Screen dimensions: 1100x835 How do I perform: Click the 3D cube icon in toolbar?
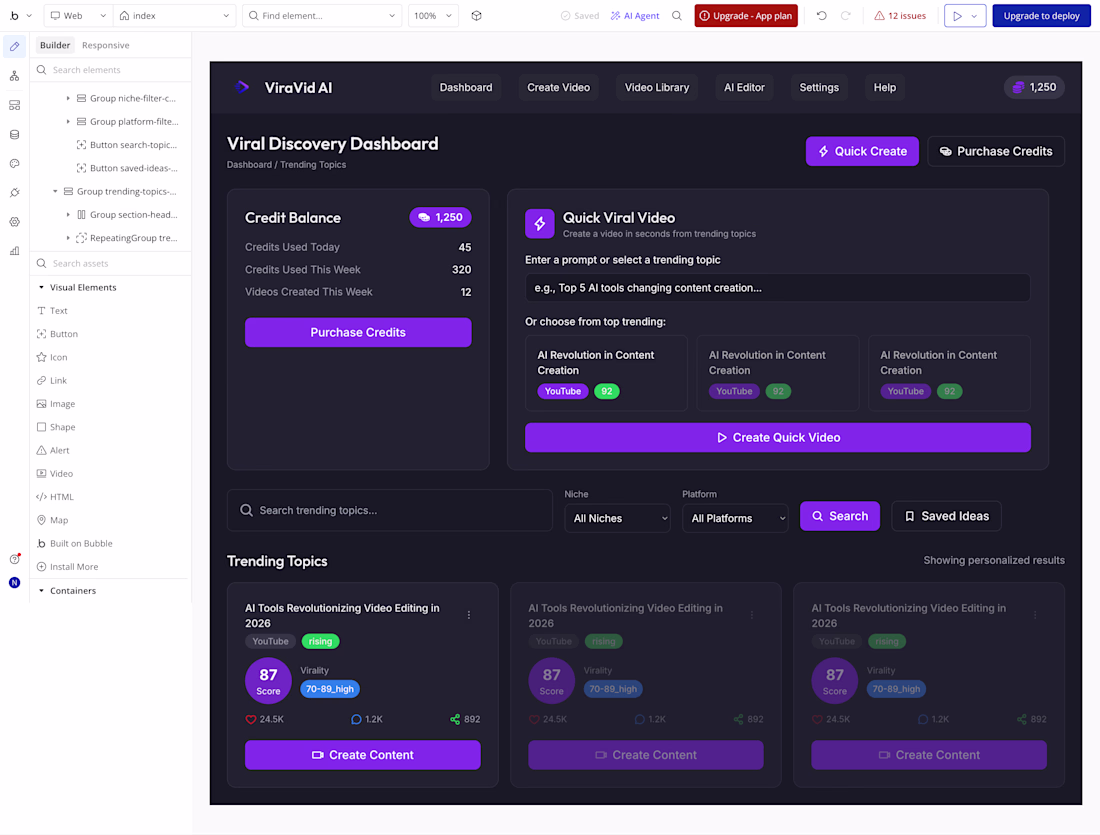click(x=476, y=15)
